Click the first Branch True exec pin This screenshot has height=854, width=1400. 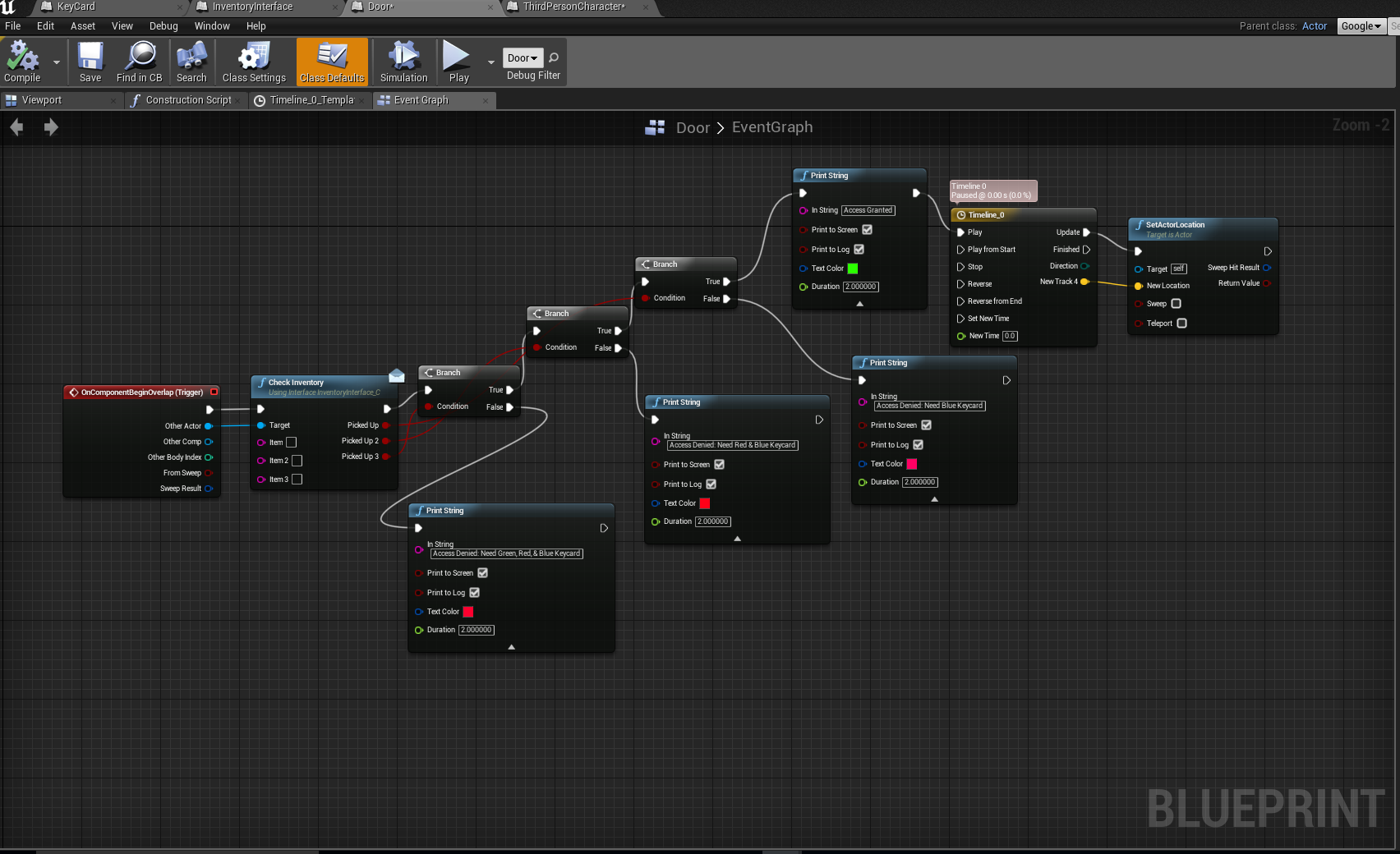(x=509, y=390)
